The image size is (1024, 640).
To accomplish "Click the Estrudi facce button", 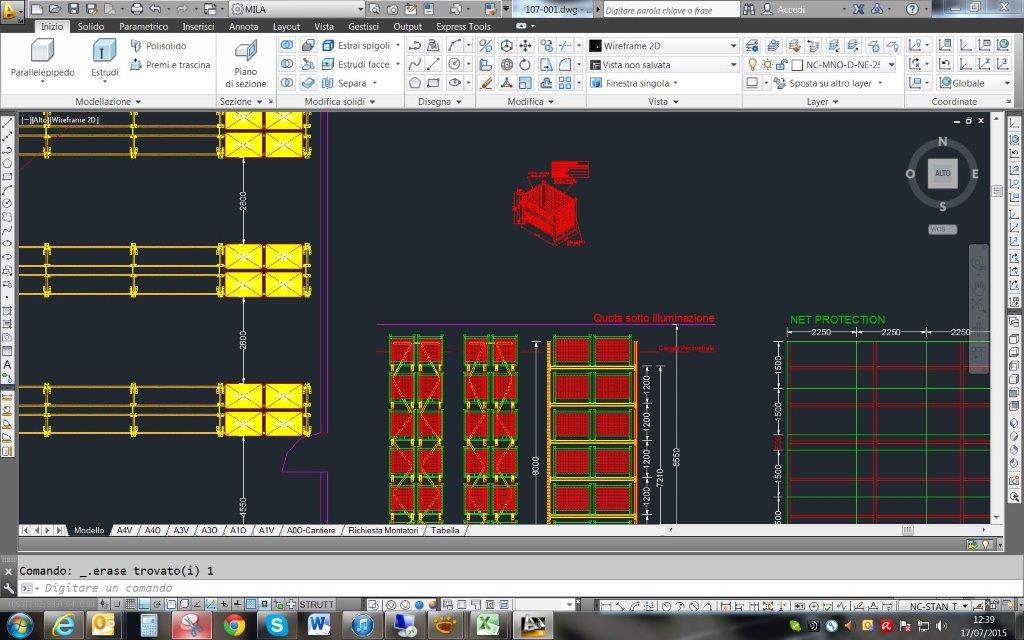I will tap(357, 64).
